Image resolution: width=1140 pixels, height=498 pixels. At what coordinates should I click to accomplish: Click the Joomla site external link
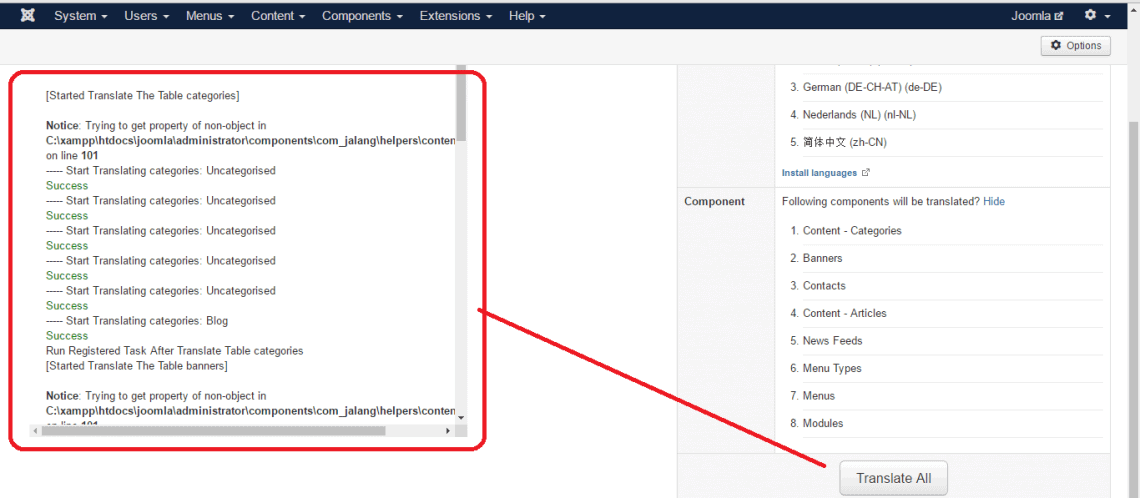[x=1037, y=16]
